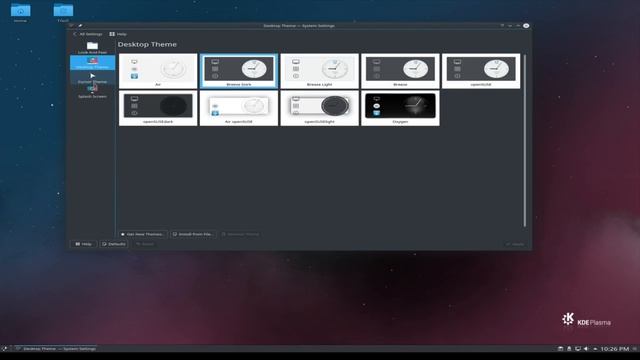Select the Oxygen theme thumbnail
This screenshot has width=640, height=360.
pyautogui.click(x=400, y=108)
